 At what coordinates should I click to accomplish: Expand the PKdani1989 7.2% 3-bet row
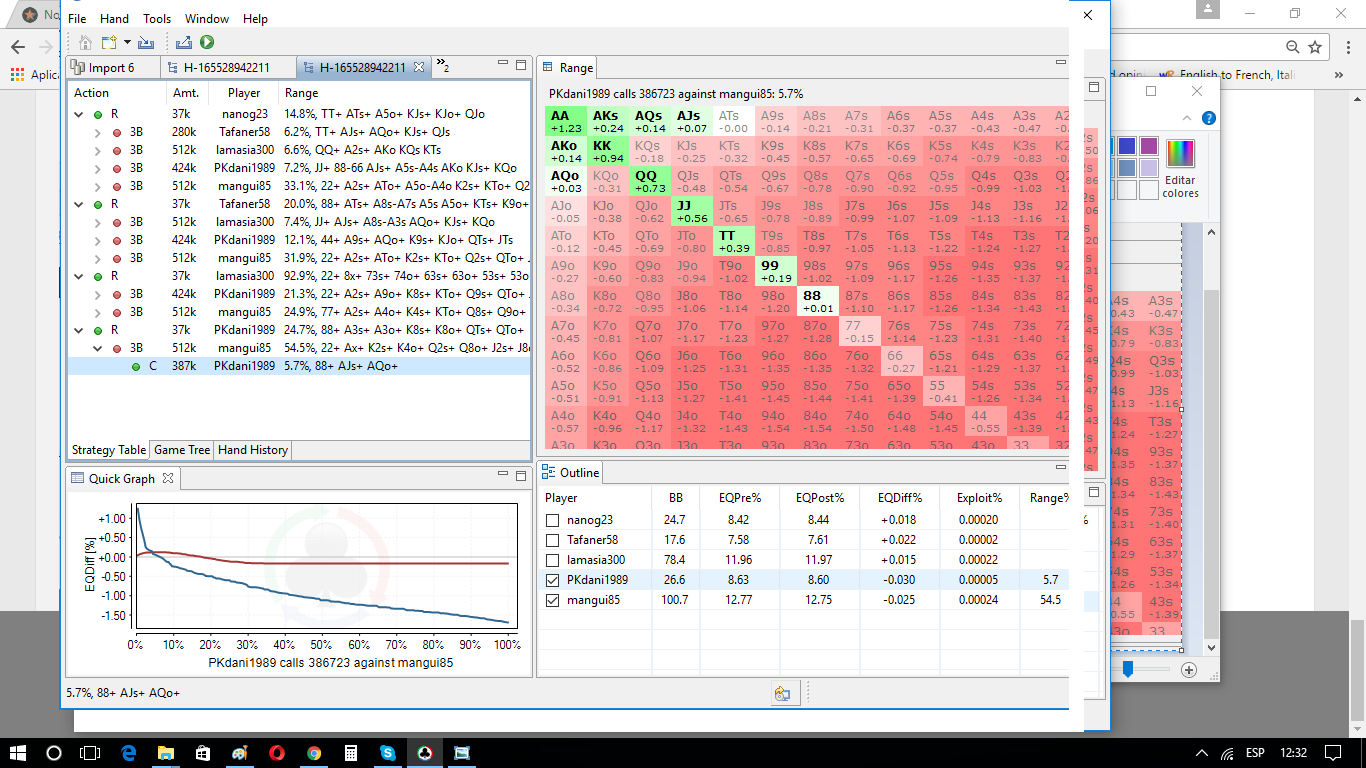(x=97, y=168)
